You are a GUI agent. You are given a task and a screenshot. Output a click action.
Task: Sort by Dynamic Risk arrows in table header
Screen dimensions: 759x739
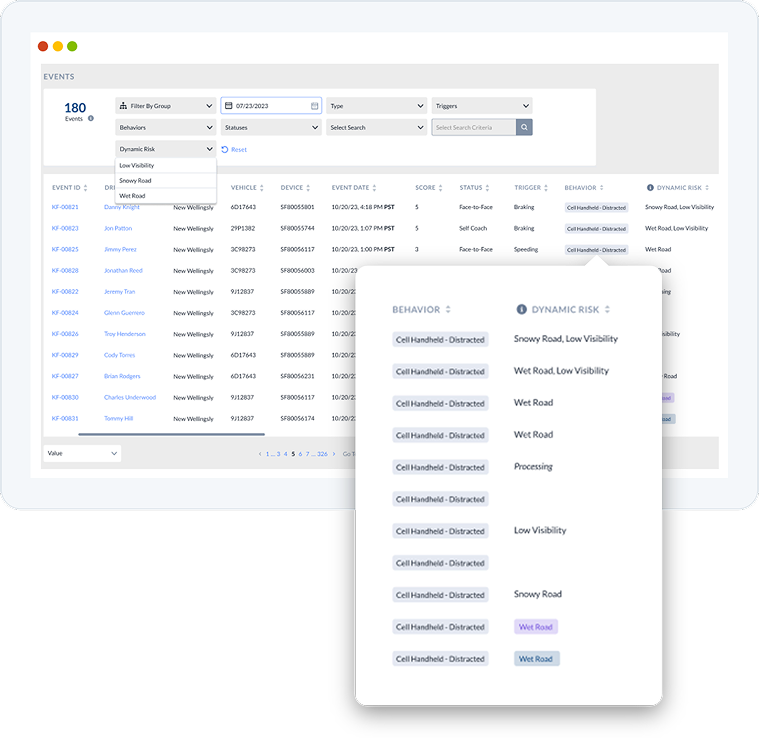[x=707, y=188]
